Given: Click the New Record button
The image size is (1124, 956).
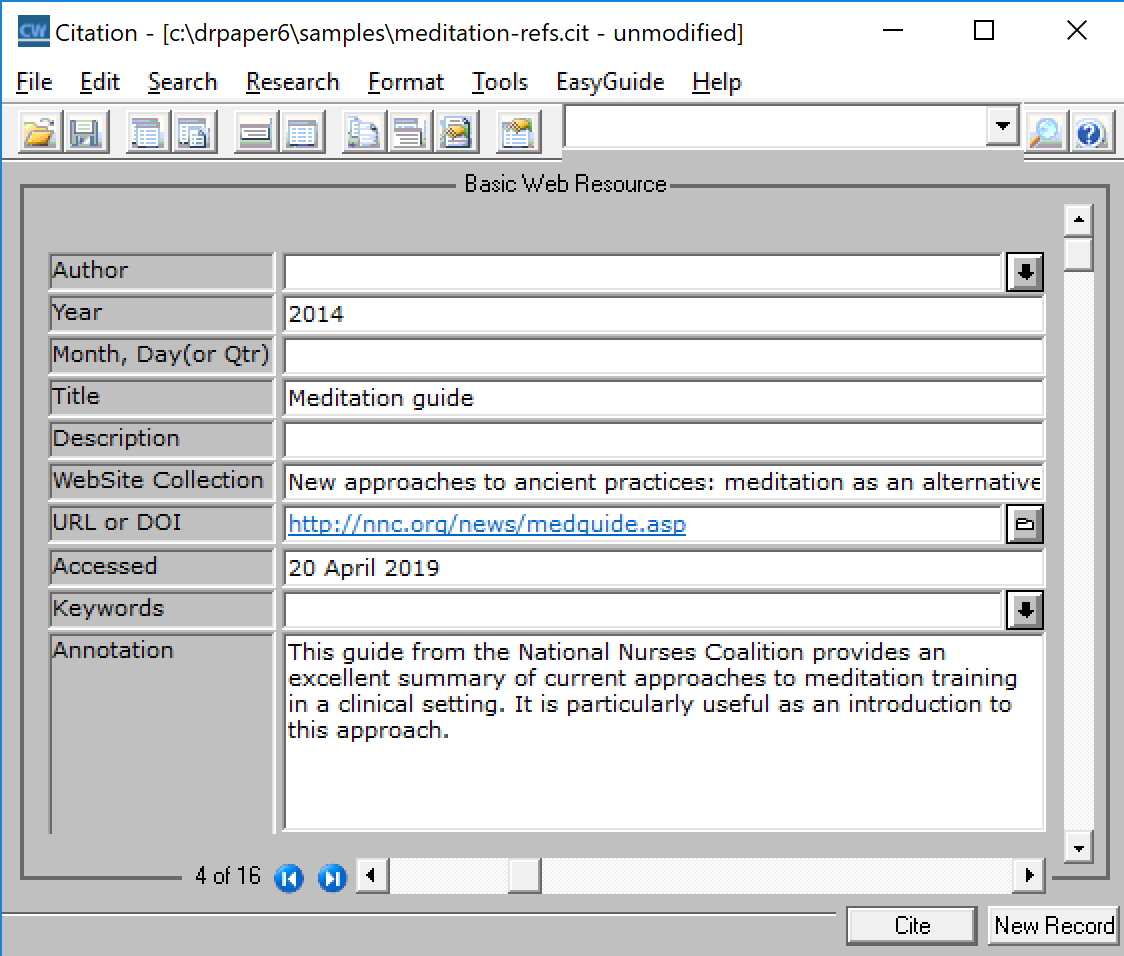Looking at the screenshot, I should coord(1054,926).
